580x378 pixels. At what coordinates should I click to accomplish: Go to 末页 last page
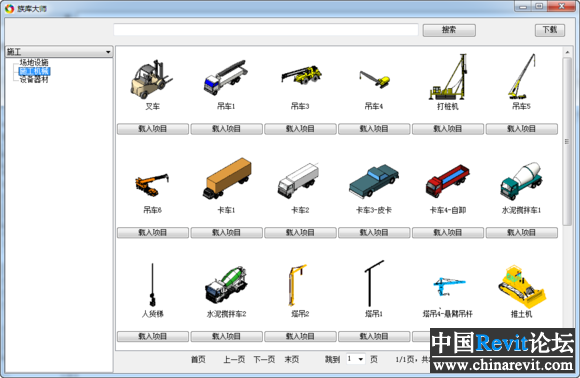coord(292,359)
